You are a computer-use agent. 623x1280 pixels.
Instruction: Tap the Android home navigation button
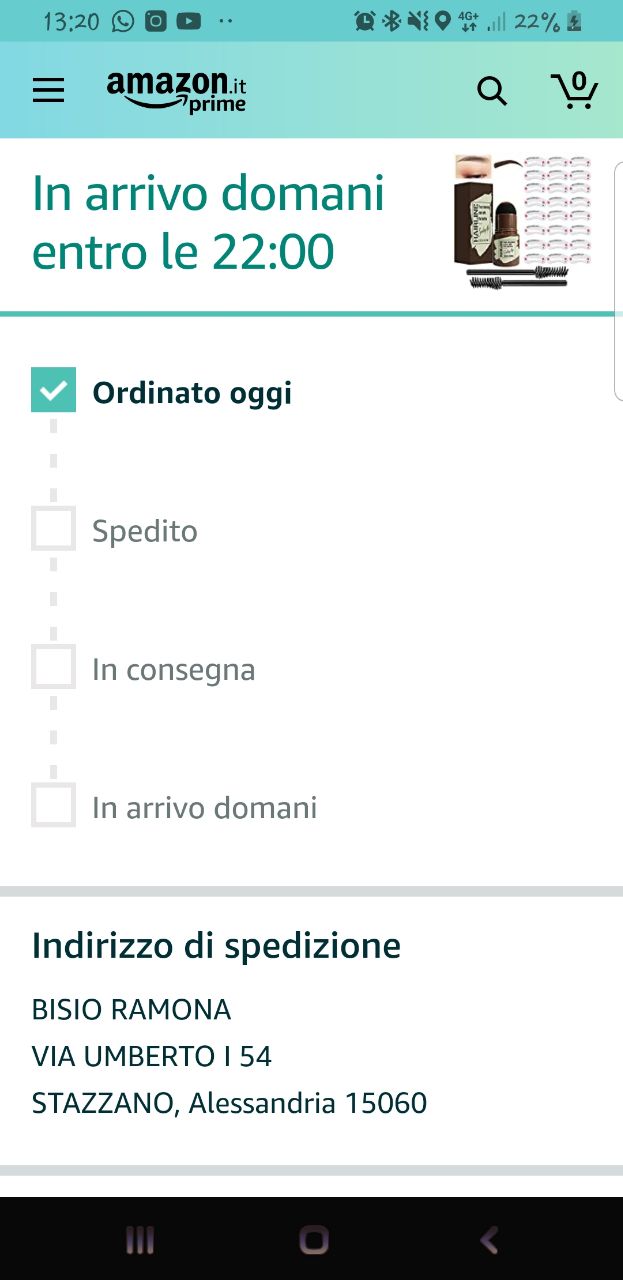[x=314, y=1241]
